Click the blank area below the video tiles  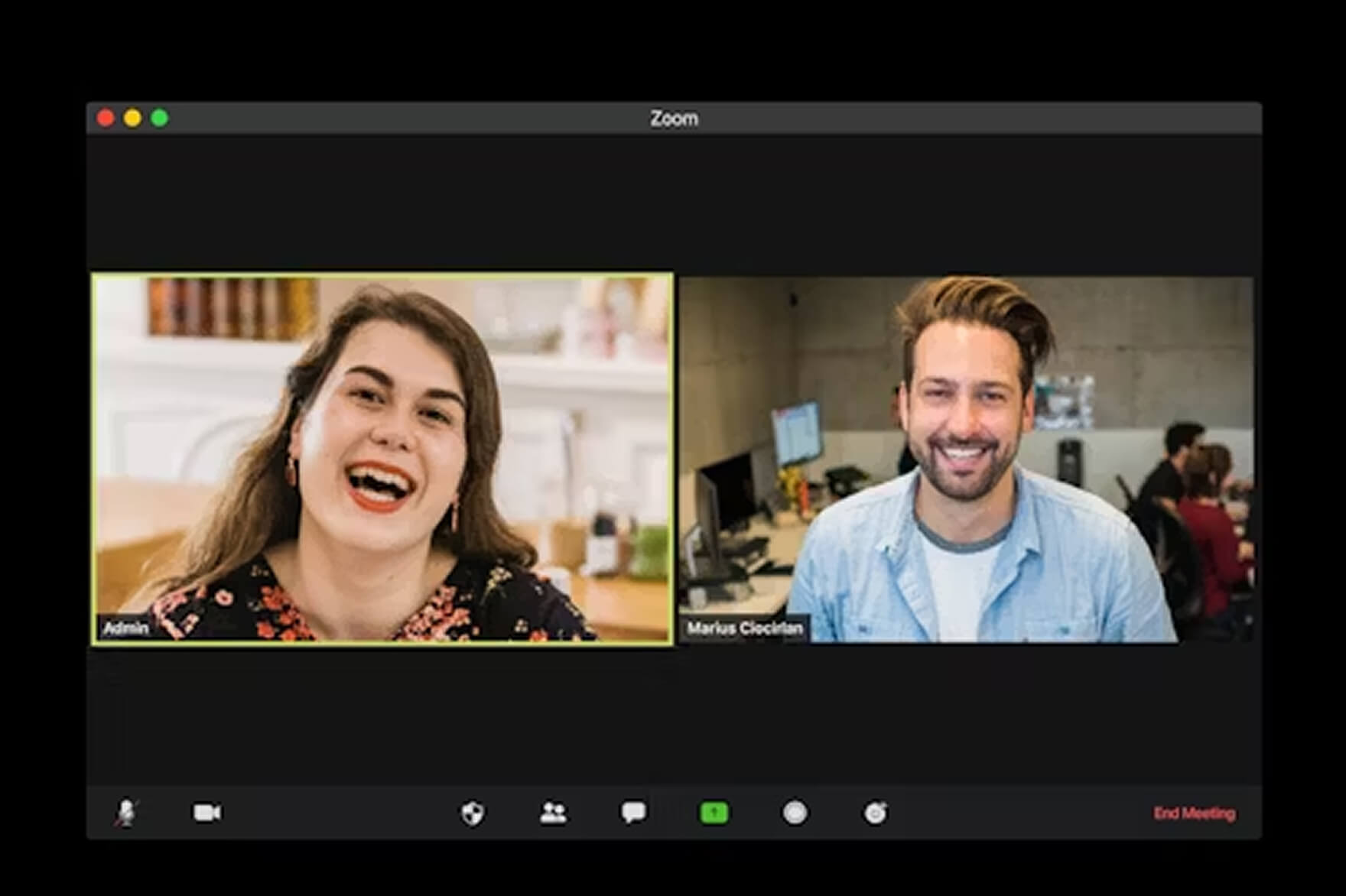click(673, 715)
